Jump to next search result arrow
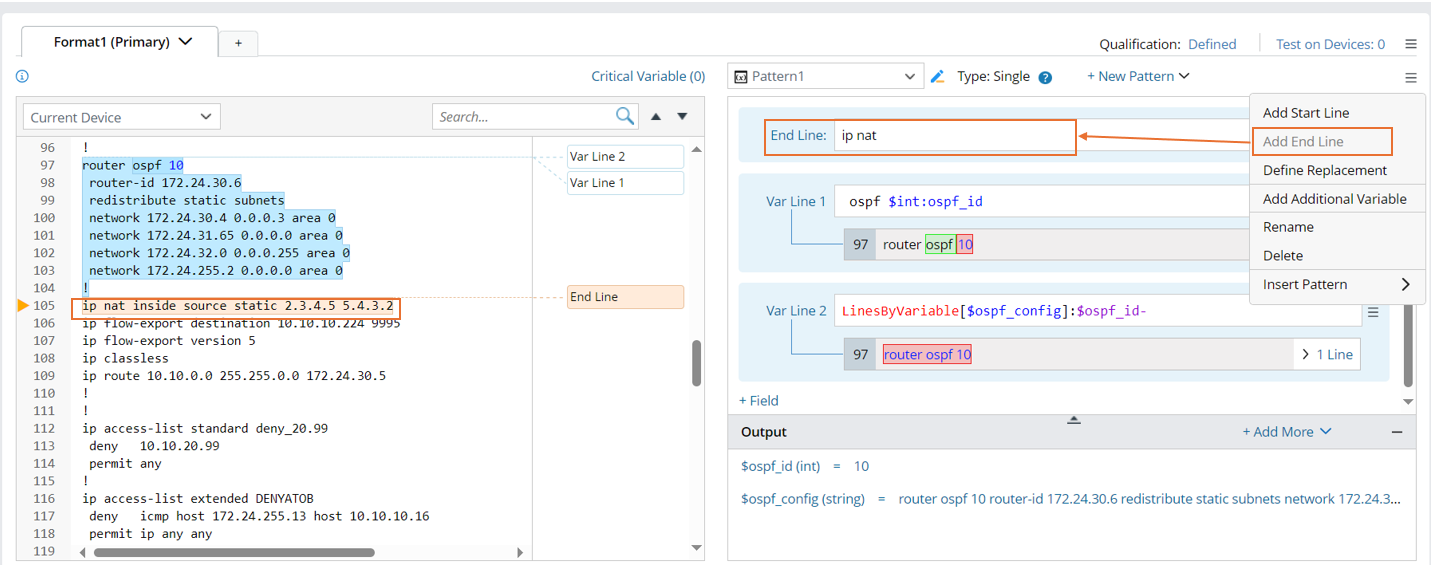This screenshot has width=1433, height=565. (x=682, y=116)
